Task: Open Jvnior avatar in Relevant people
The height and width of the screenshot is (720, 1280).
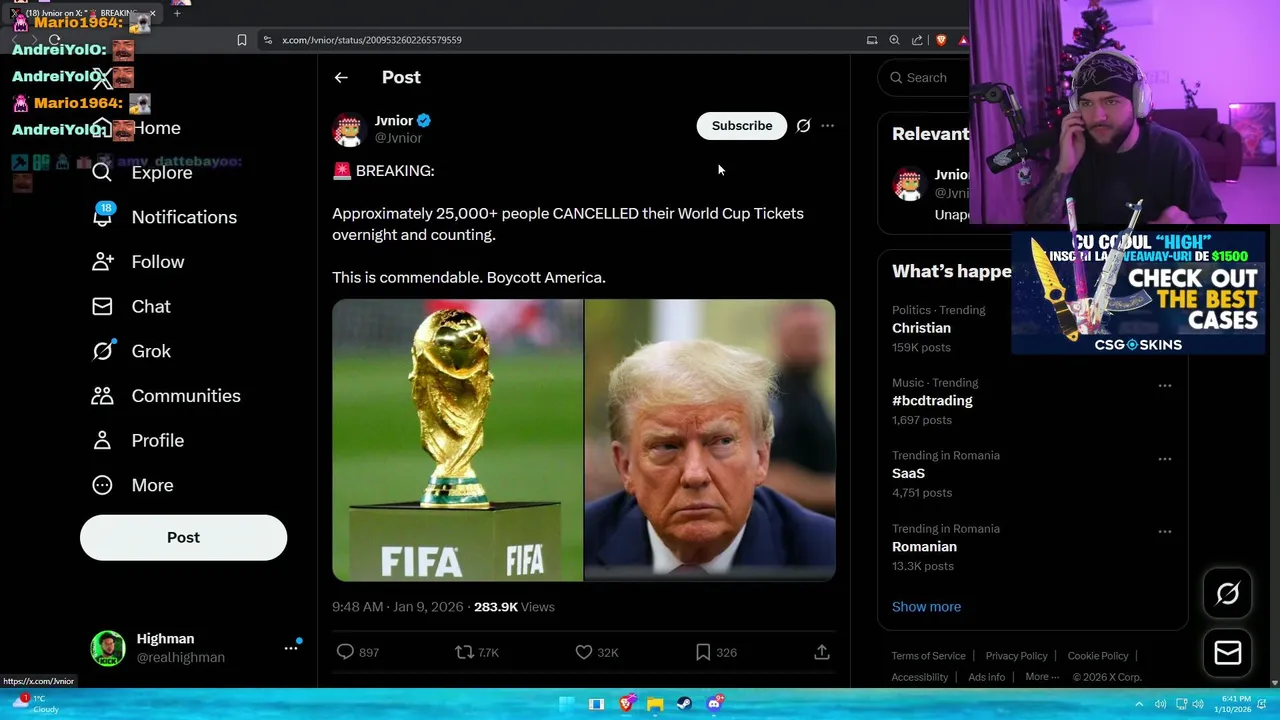Action: (909, 184)
